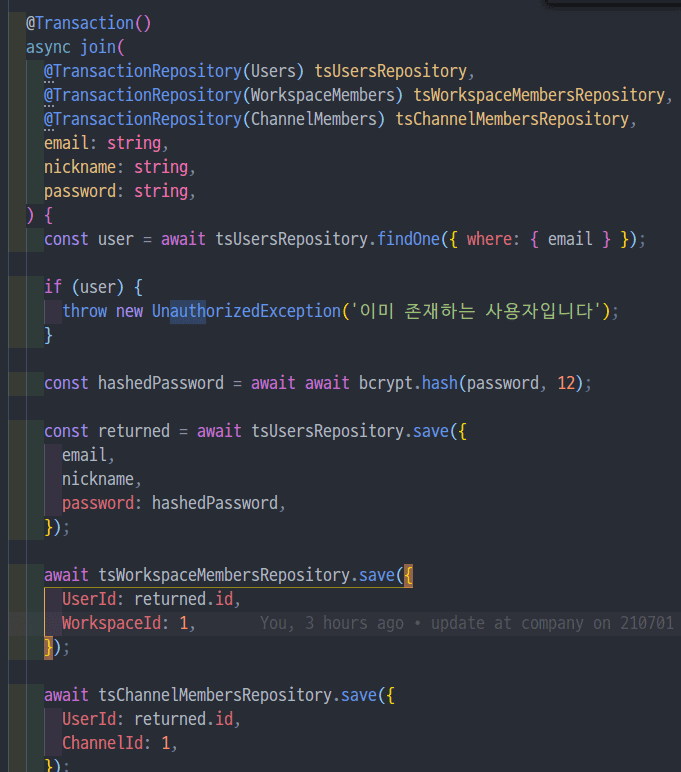Click the Korean error message string
This screenshot has height=772, width=681.
pyautogui.click(x=477, y=311)
